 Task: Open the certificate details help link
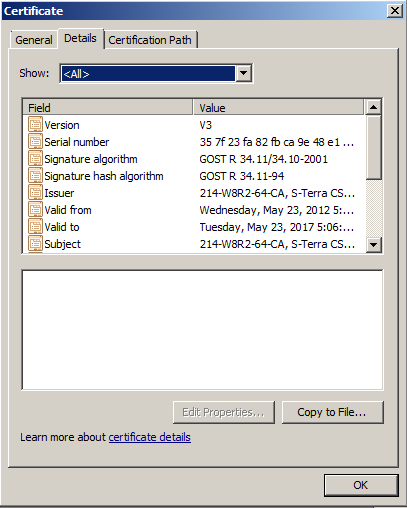pyautogui.click(x=150, y=437)
